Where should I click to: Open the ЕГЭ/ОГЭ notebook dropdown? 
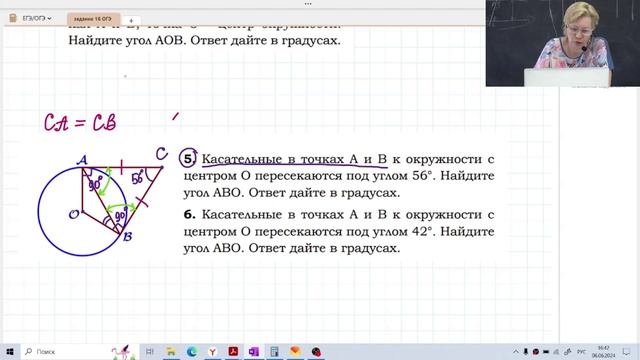pos(37,18)
